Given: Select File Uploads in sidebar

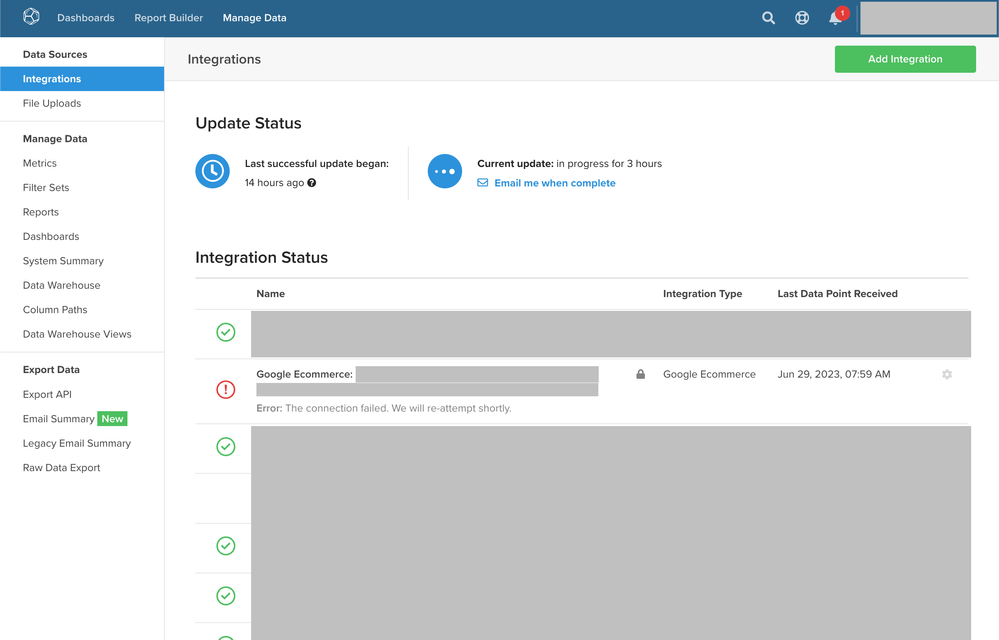Looking at the screenshot, I should point(52,103).
